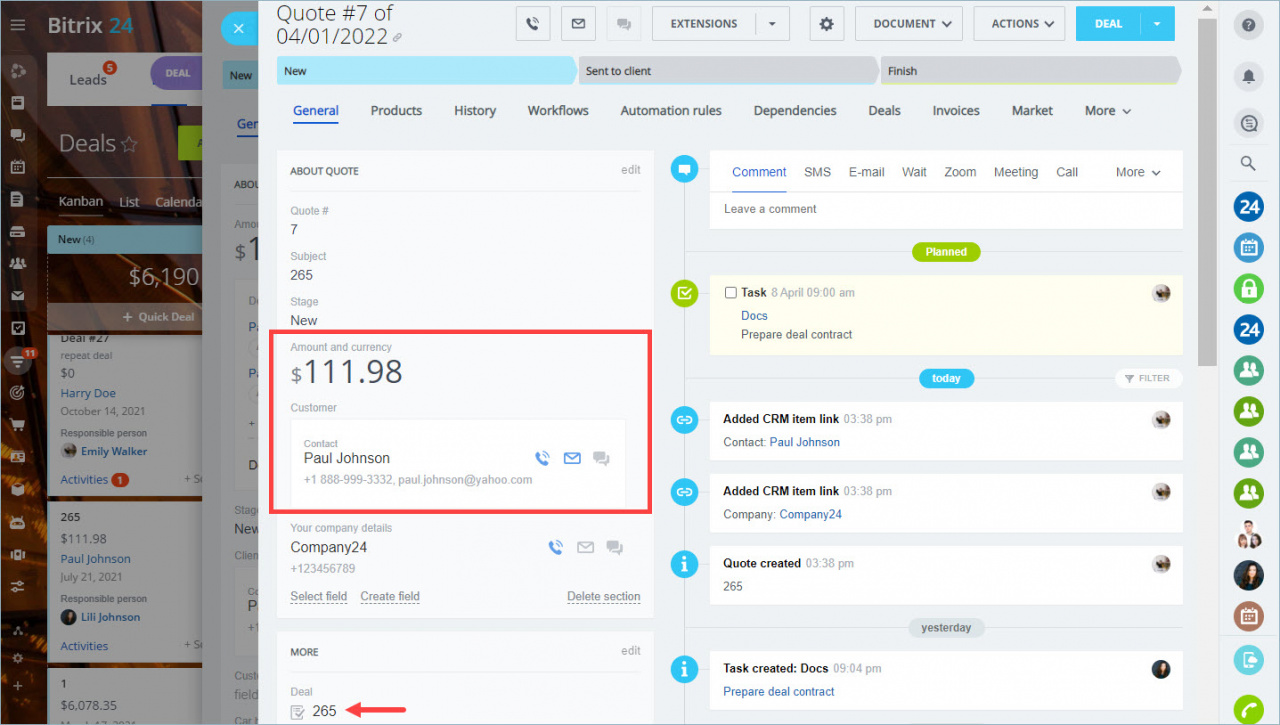Open the gear settings button in quote header
Image resolution: width=1280 pixels, height=725 pixels.
coord(826,24)
